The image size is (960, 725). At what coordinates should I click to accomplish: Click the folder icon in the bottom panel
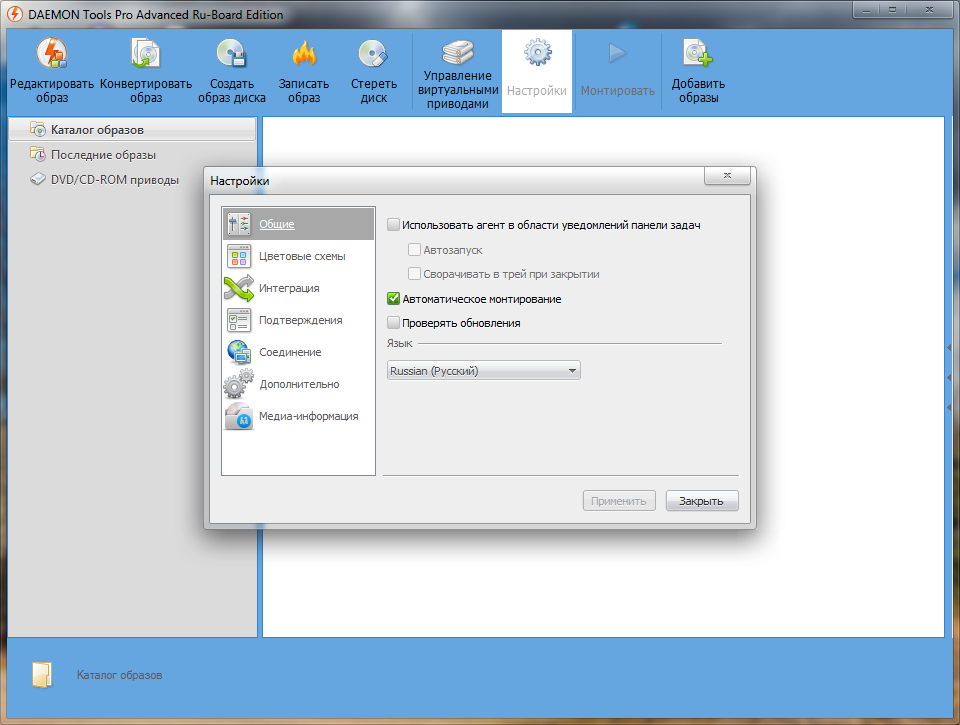42,675
